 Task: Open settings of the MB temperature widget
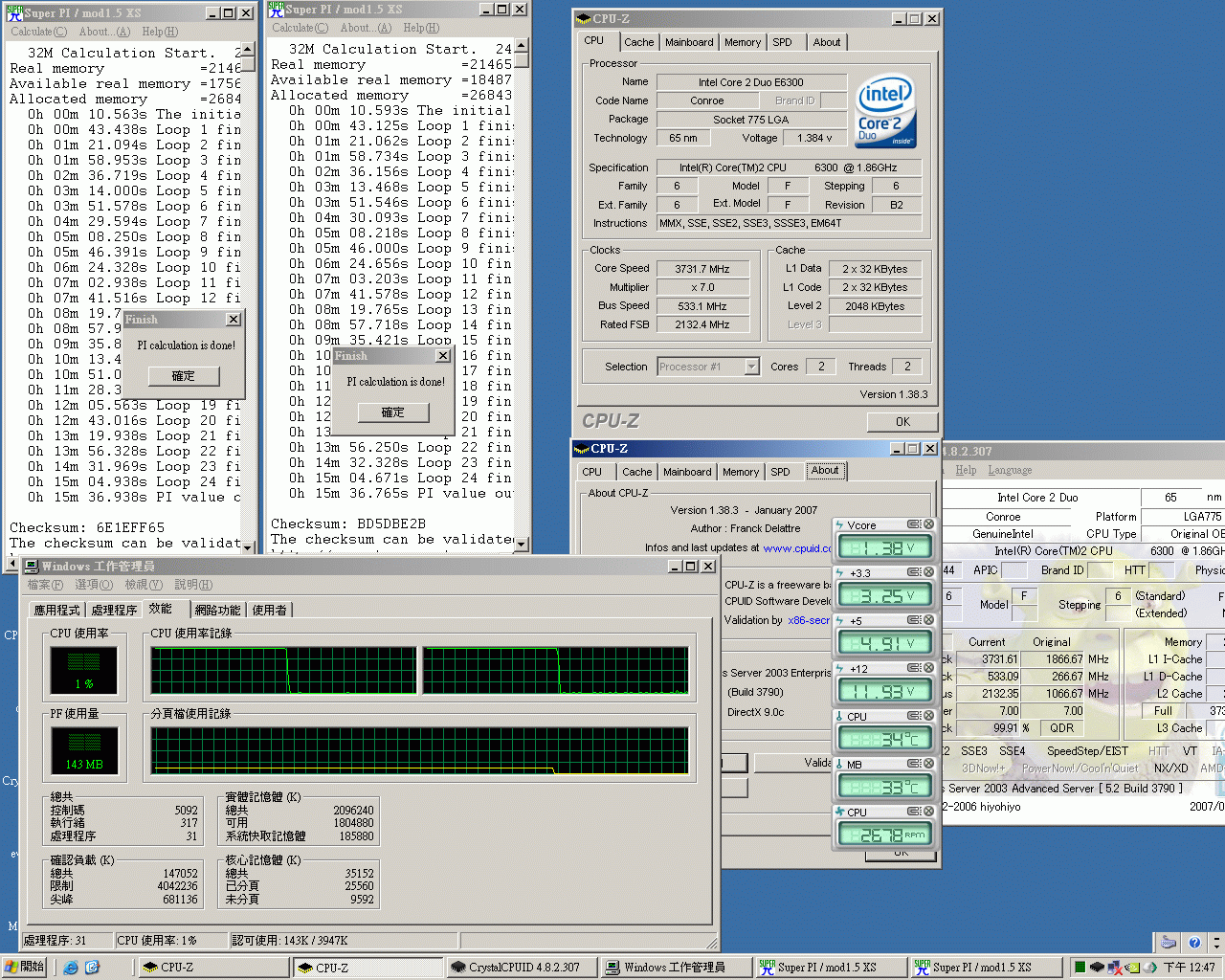pos(914,764)
